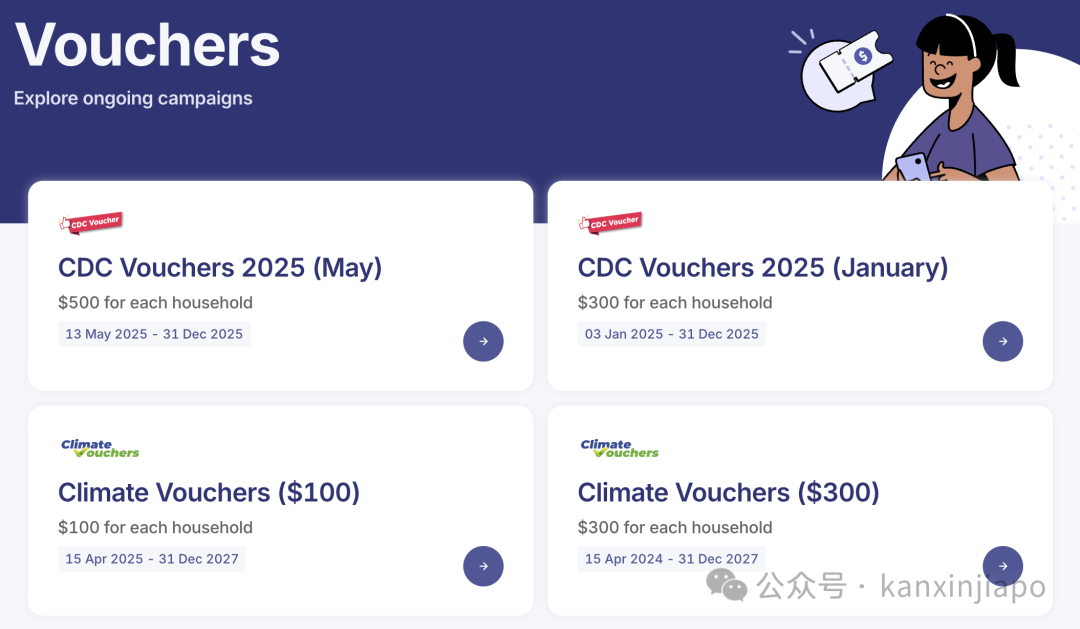Click the voucher ticket illustration in header
Viewport: 1080px width, 629px height.
[x=842, y=69]
